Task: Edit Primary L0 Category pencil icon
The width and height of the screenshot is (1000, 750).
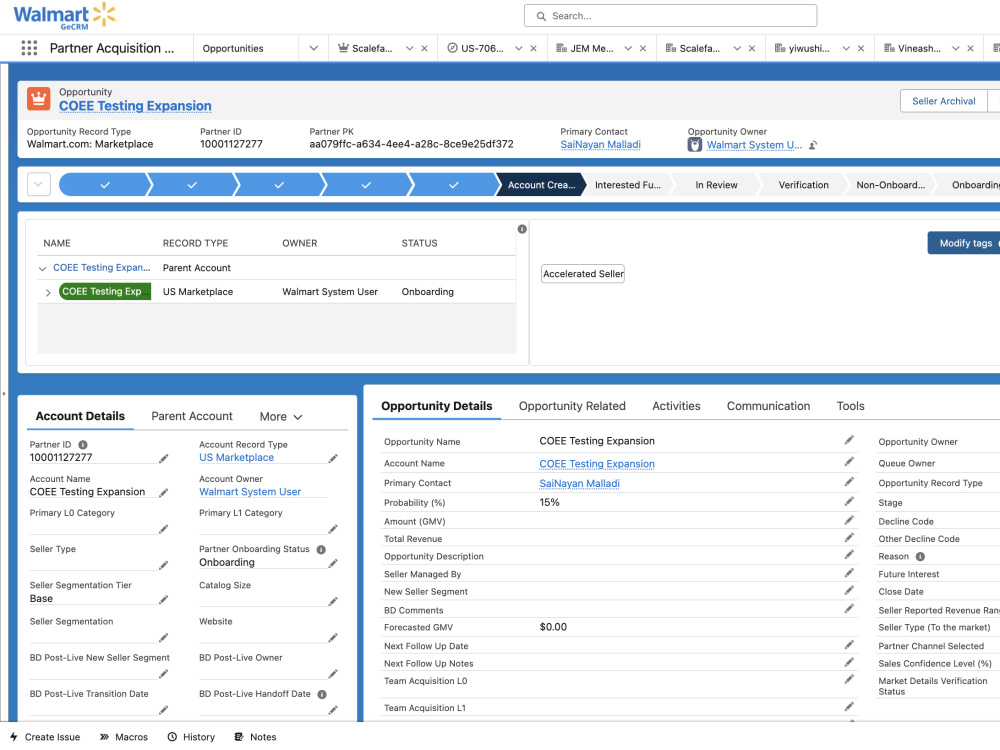Action: pos(164,529)
